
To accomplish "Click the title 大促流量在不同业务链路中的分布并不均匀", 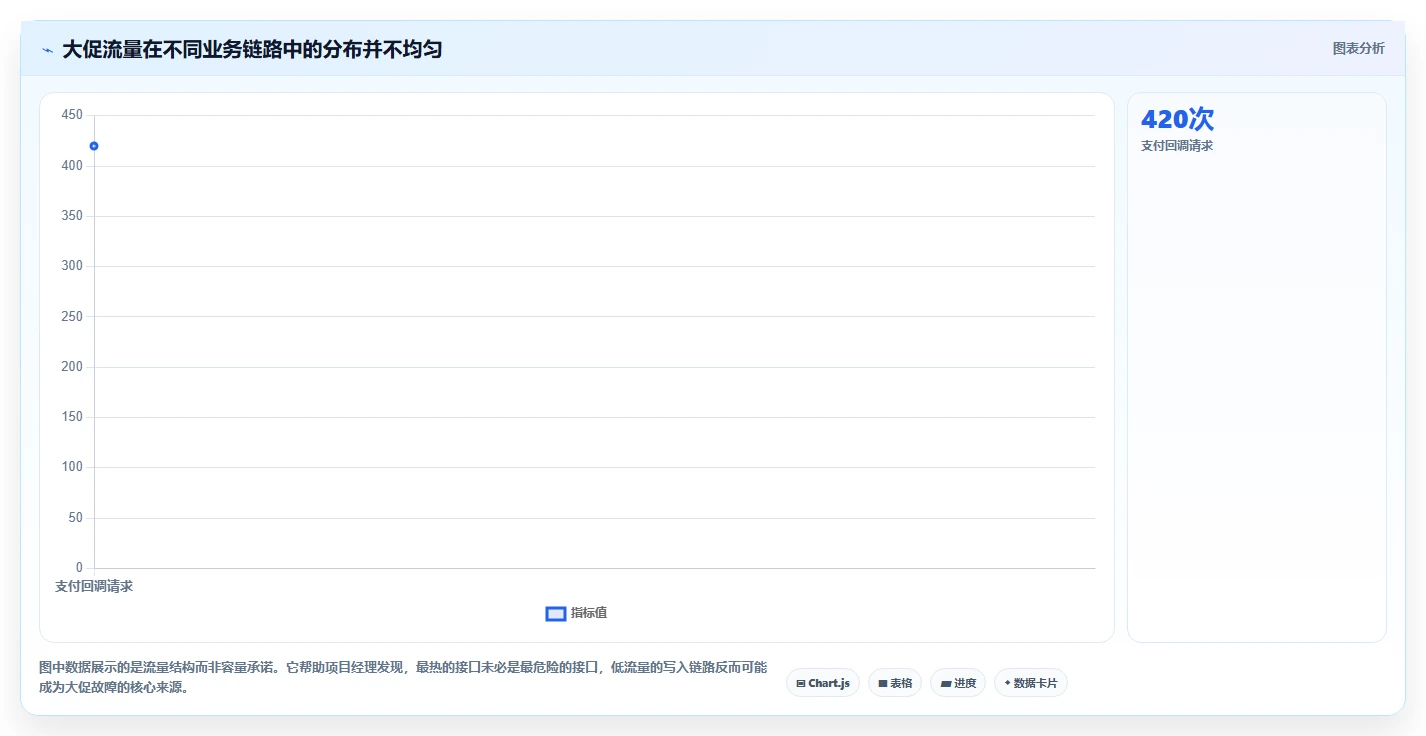I will click(252, 49).
